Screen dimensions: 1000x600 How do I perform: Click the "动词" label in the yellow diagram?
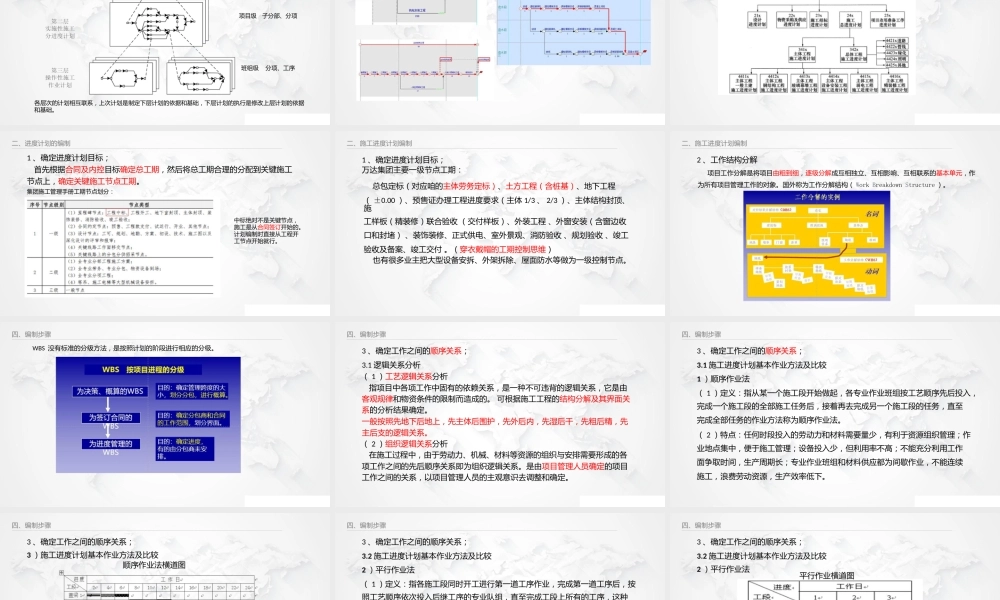(872, 272)
